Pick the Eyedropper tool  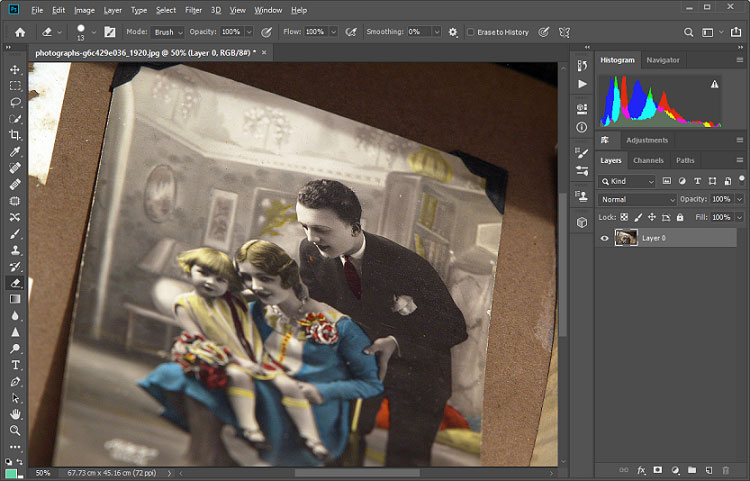(x=15, y=152)
